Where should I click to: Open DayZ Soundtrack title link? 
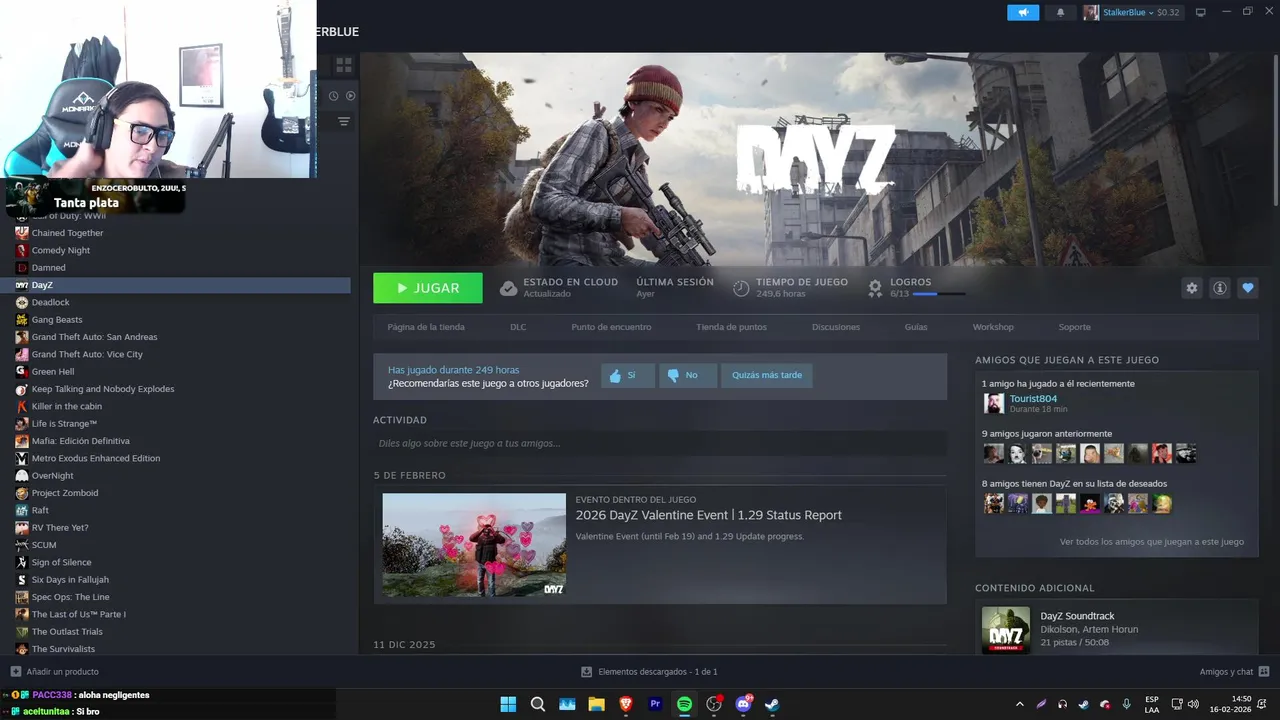pos(1077,616)
